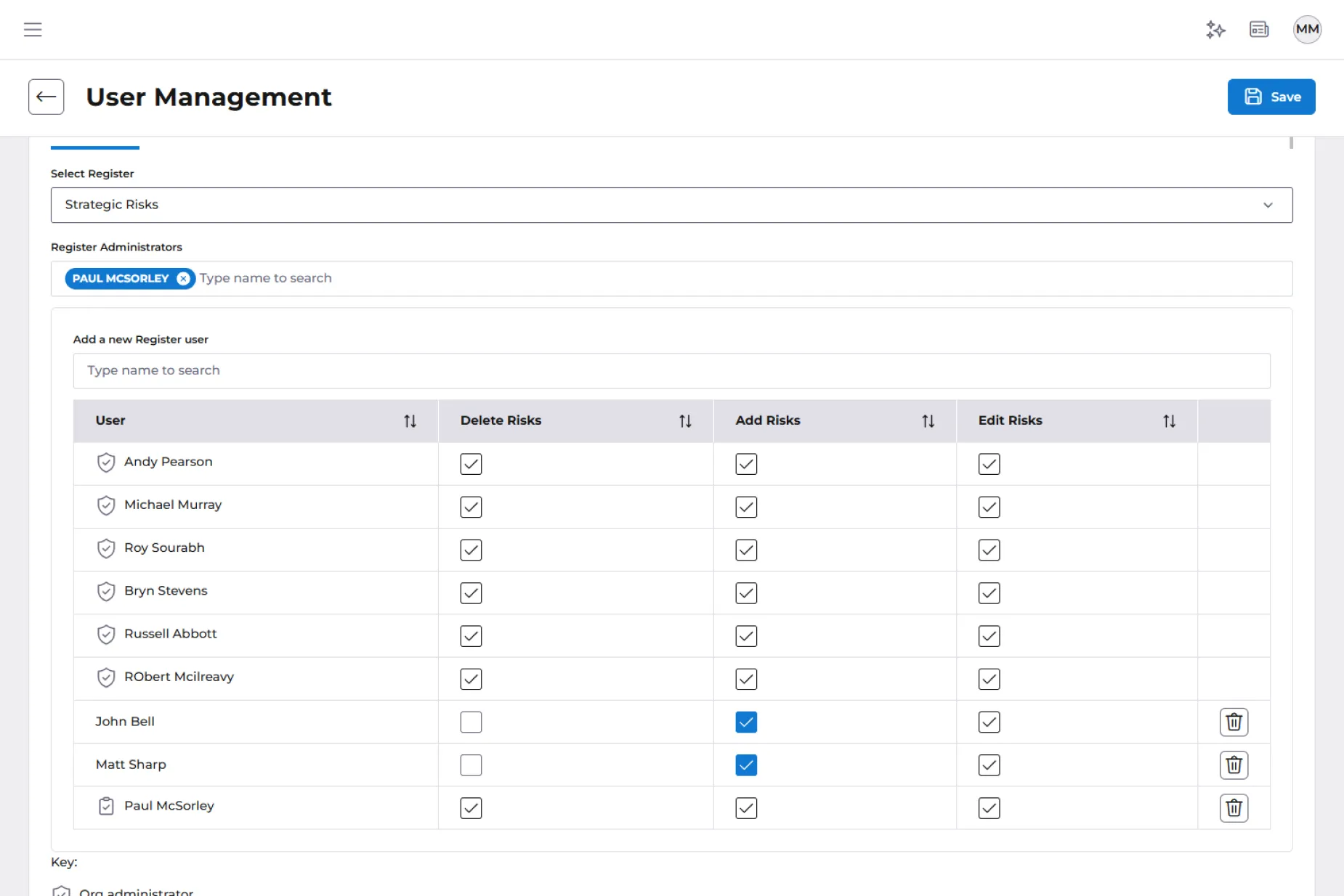The width and height of the screenshot is (1344, 896).
Task: Sort table by Add Risks column
Action: pyautogui.click(x=928, y=421)
